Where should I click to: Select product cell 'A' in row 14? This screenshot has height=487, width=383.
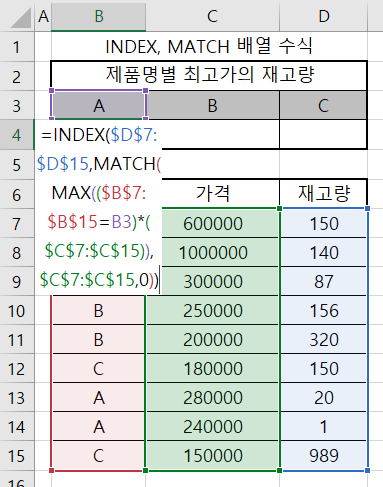[x=98, y=426]
